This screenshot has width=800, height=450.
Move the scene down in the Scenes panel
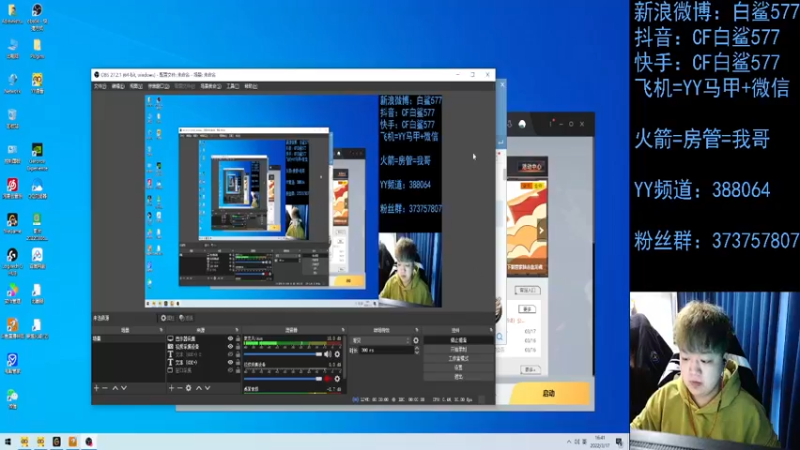click(124, 388)
